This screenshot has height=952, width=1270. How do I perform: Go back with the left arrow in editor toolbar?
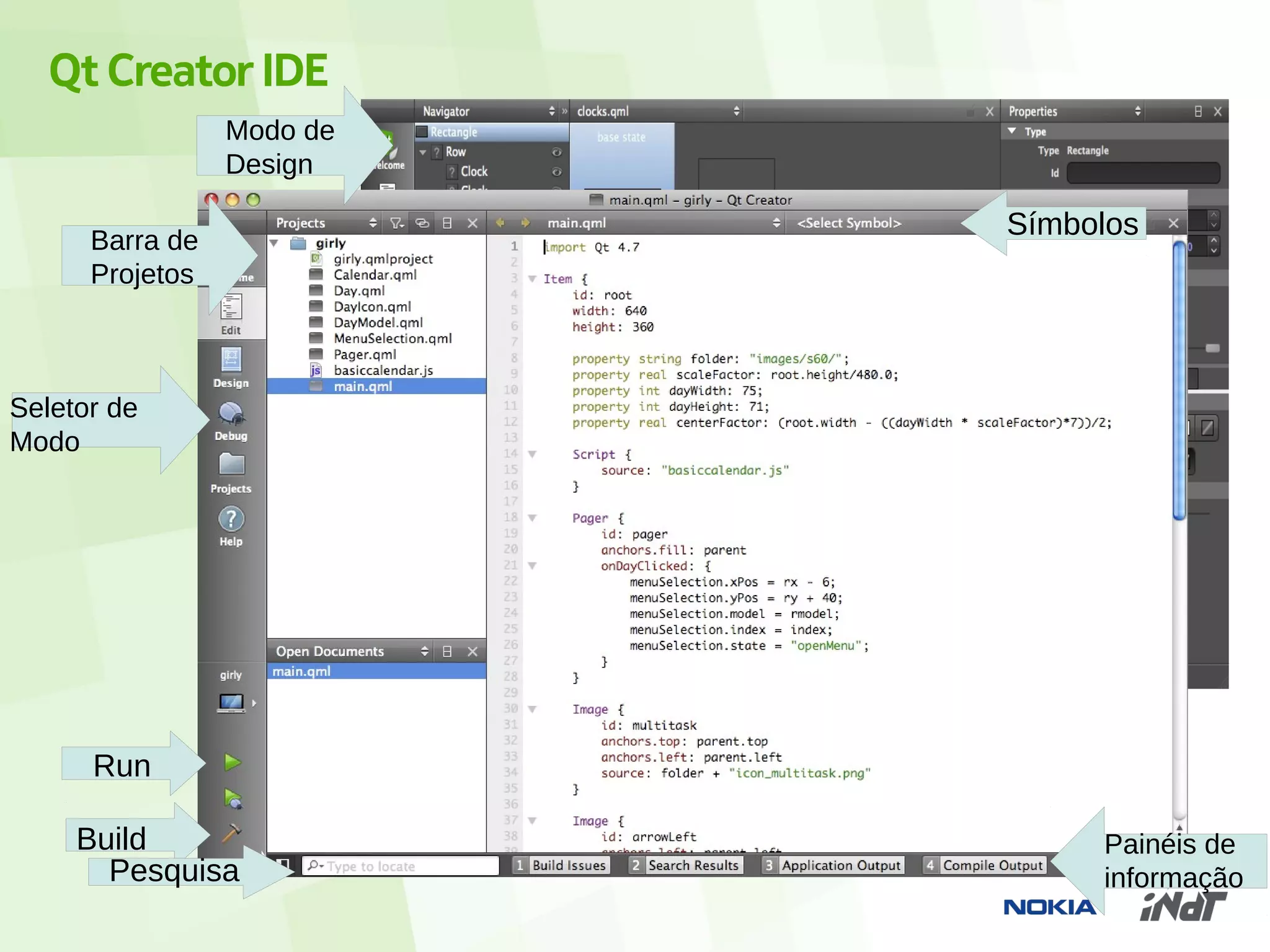click(500, 223)
